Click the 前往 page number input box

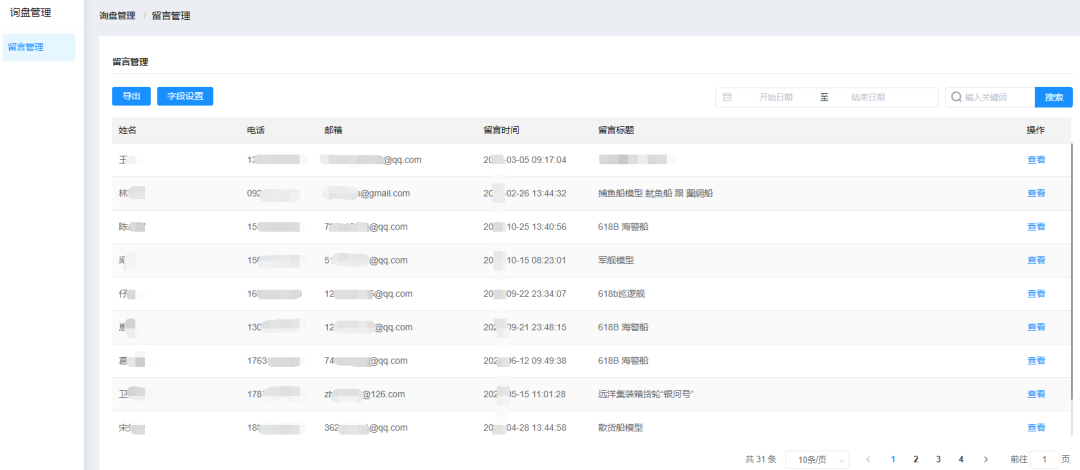(x=1045, y=459)
